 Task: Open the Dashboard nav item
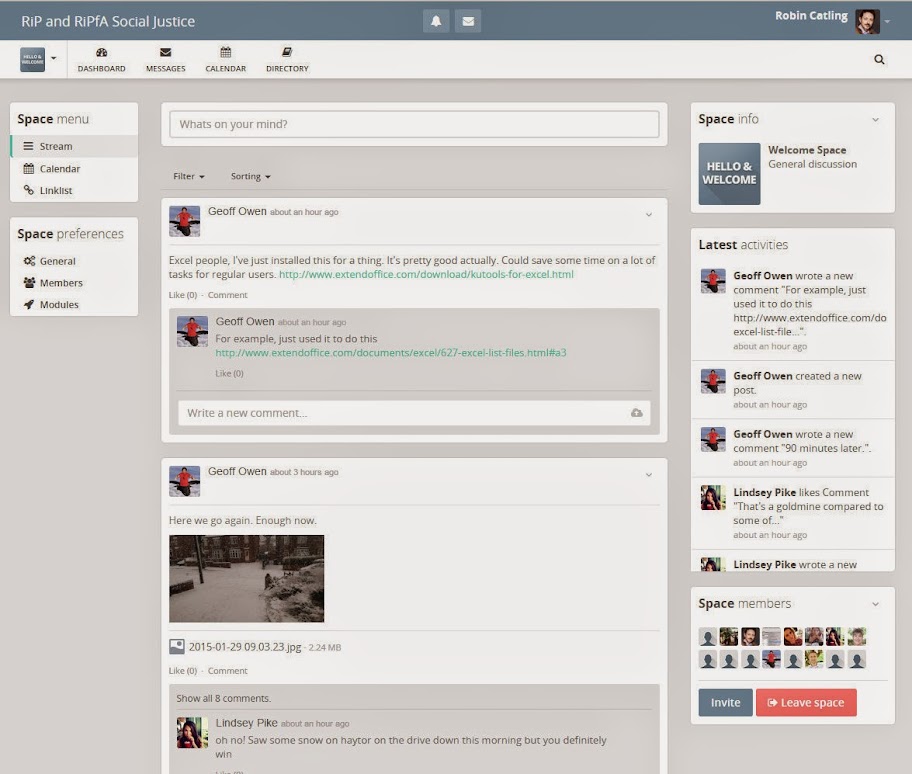[x=102, y=60]
